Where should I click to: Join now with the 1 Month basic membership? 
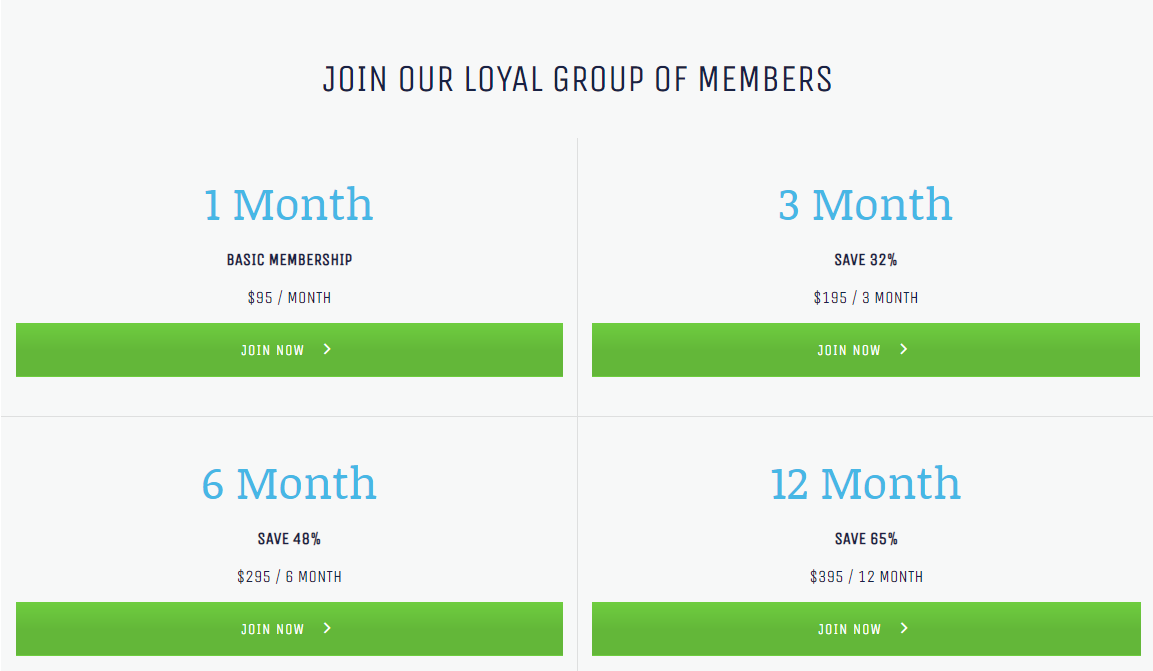coord(272,350)
